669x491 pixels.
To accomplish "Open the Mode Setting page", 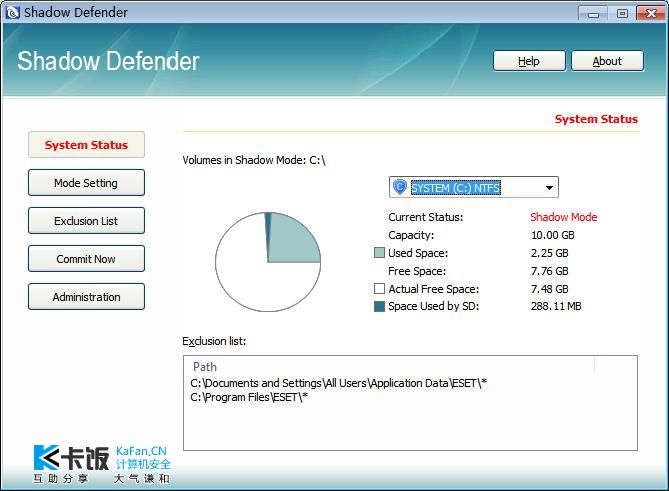I will (x=86, y=183).
